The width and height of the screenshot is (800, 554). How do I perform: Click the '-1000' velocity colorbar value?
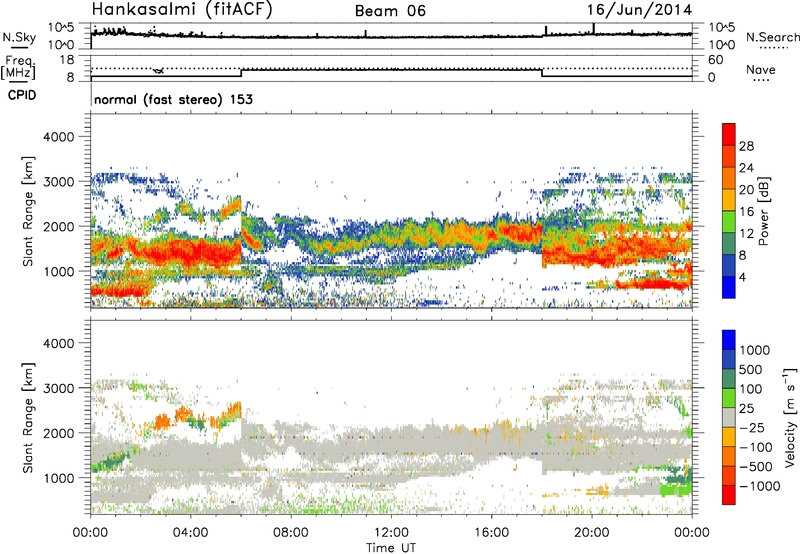pyautogui.click(x=760, y=486)
